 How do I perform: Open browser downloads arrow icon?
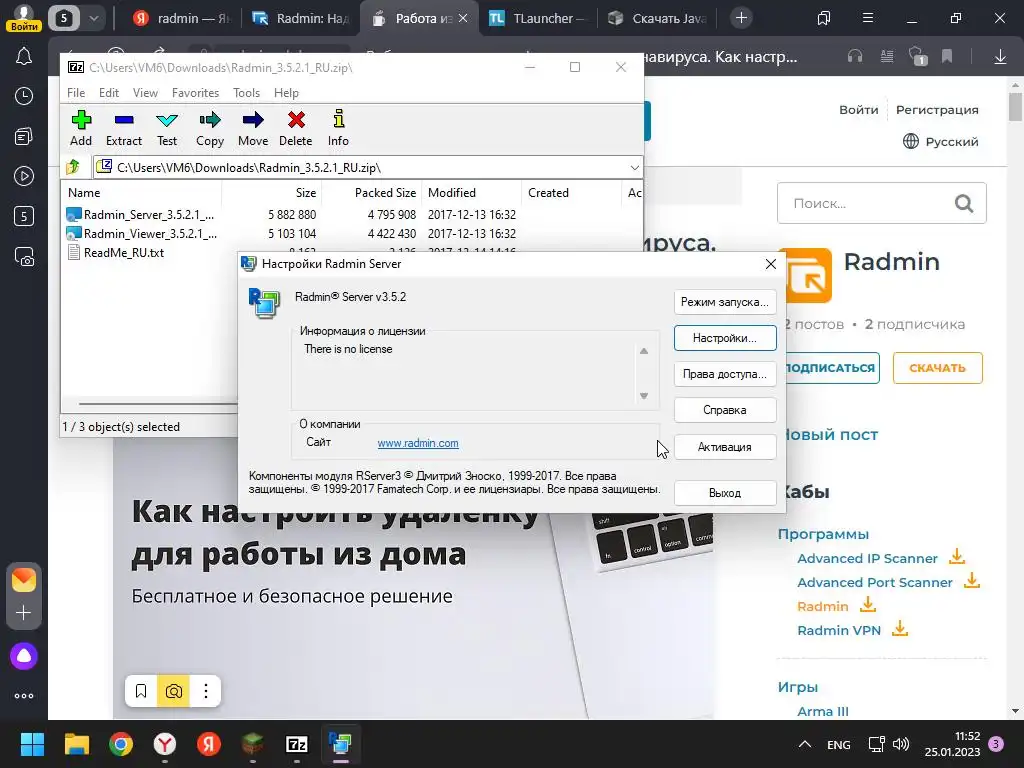point(1000,57)
